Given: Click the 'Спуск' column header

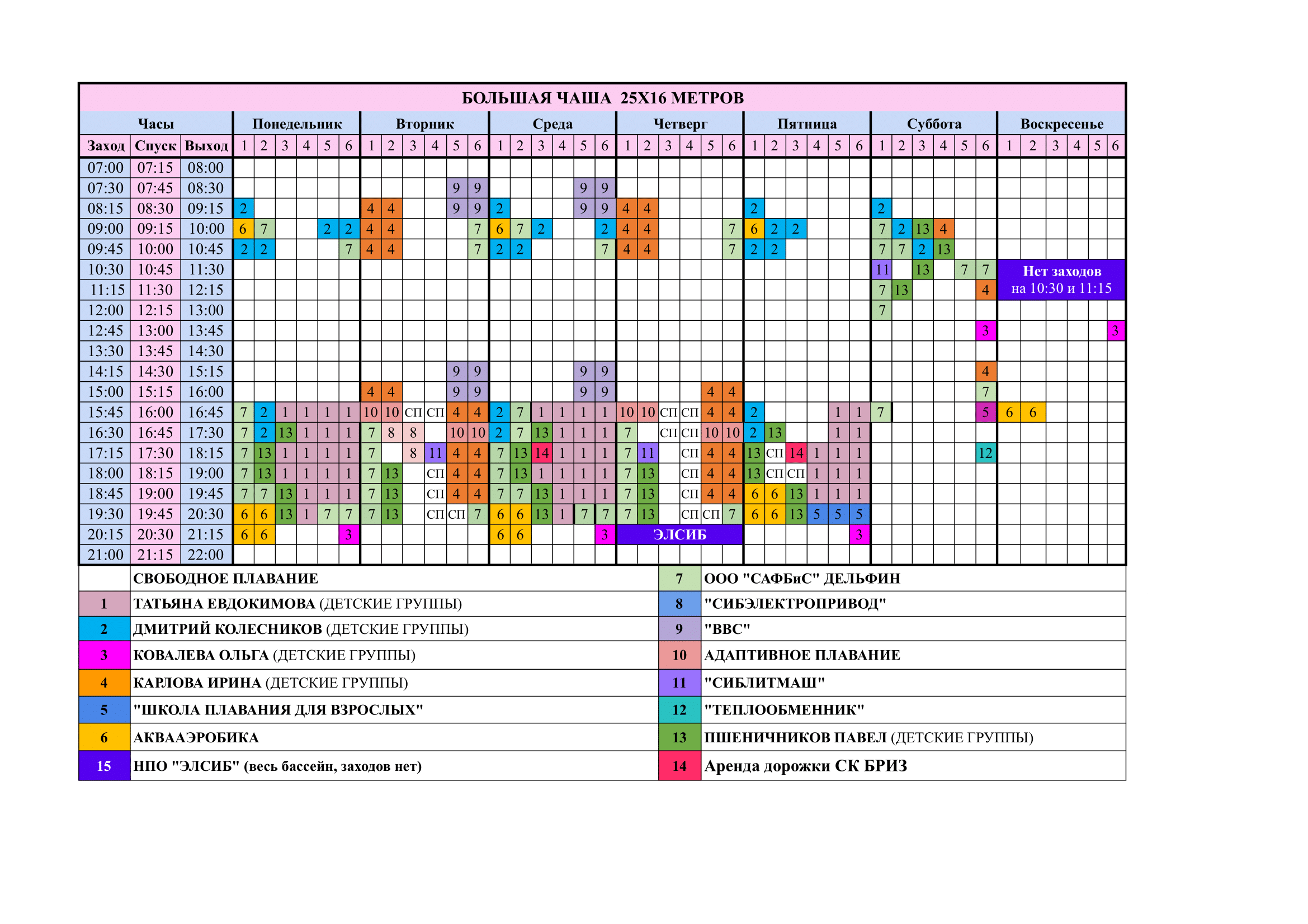Looking at the screenshot, I should (155, 146).
